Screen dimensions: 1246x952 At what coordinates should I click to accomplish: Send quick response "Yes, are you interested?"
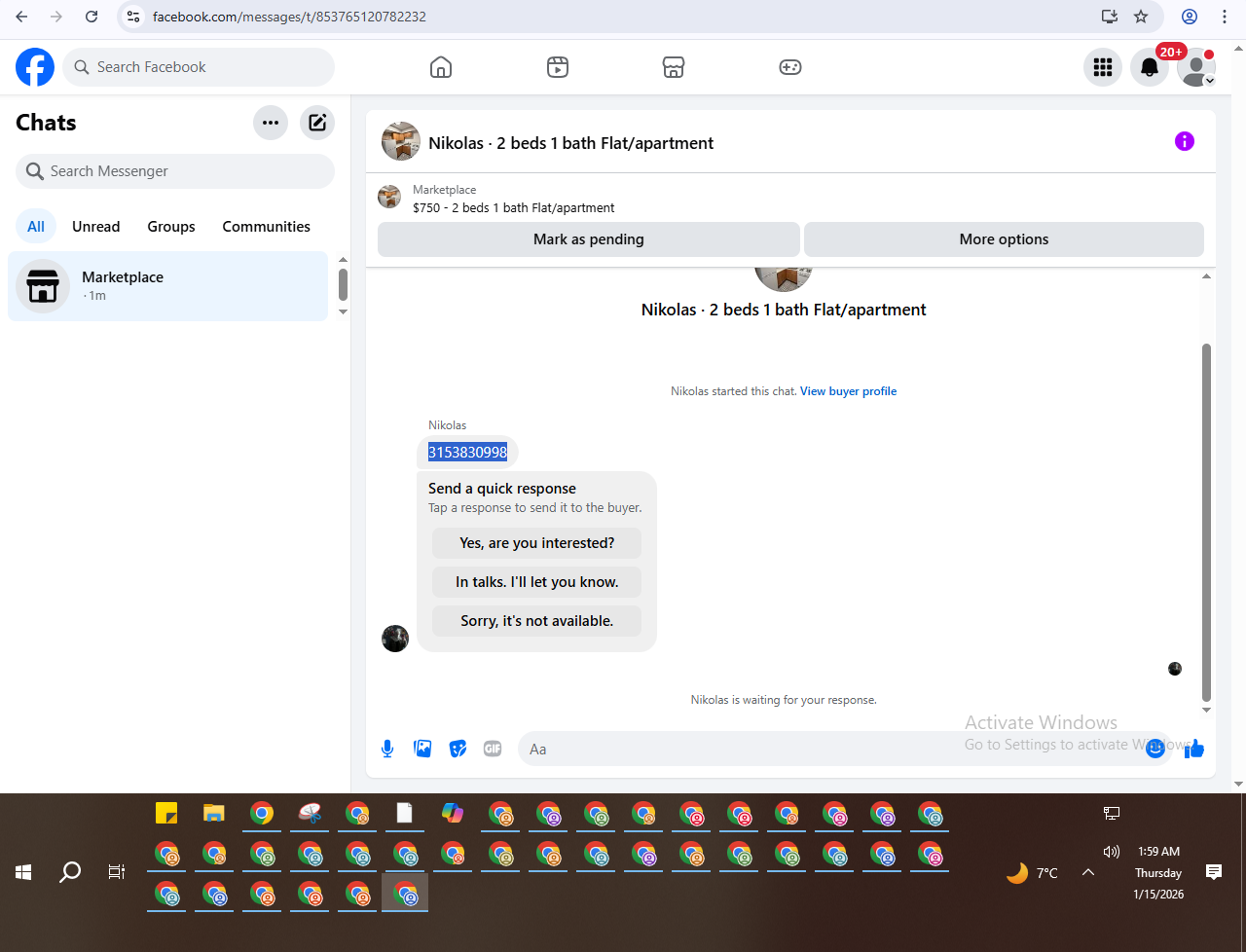[x=537, y=543]
